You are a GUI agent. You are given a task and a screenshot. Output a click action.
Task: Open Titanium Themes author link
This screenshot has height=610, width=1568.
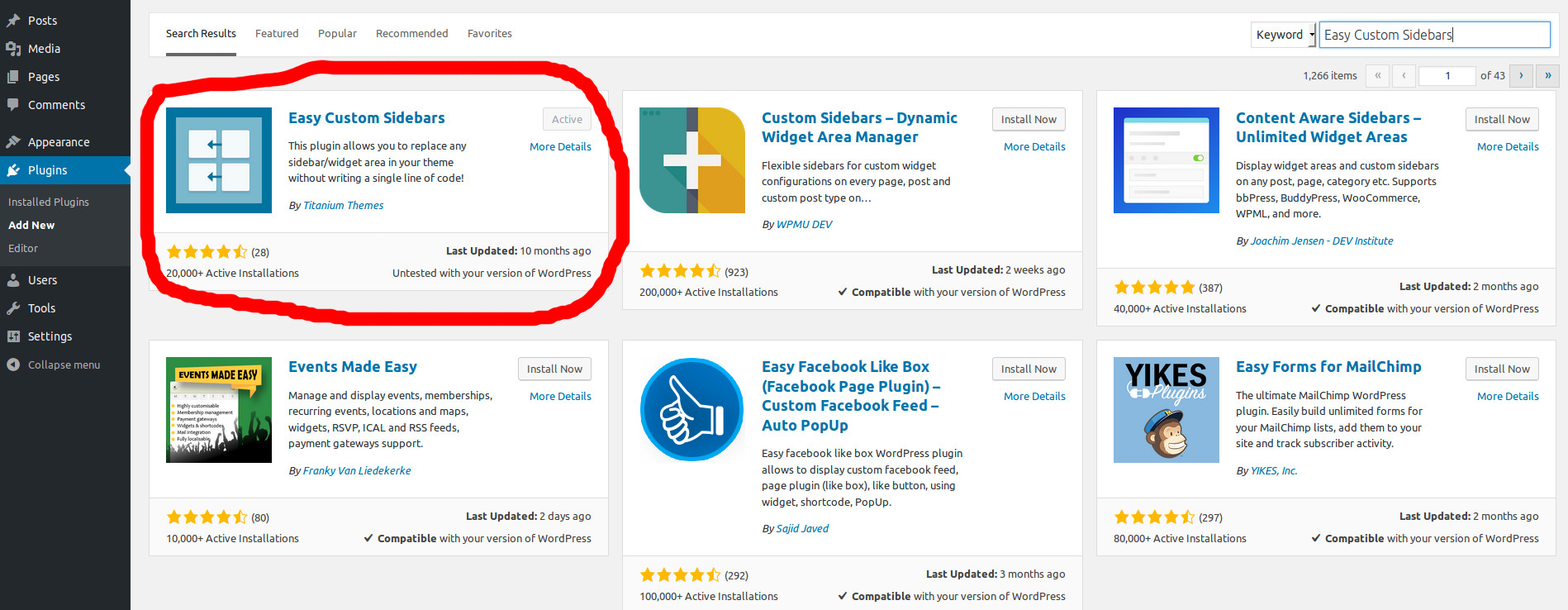pos(343,205)
